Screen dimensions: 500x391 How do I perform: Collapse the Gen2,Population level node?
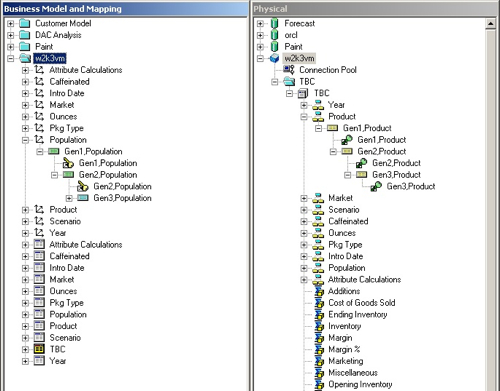(54, 175)
